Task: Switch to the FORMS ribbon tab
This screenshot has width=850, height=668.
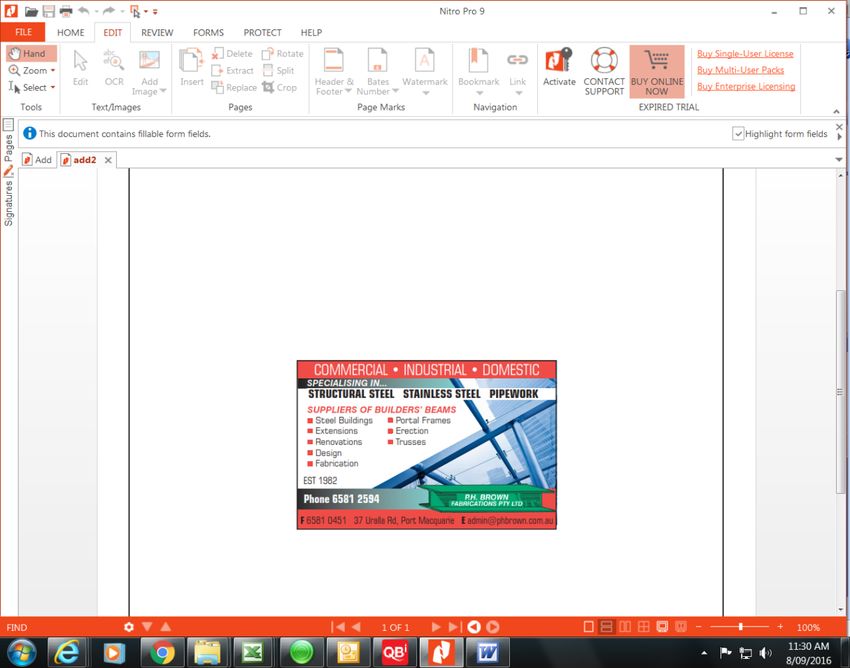Action: (x=208, y=33)
